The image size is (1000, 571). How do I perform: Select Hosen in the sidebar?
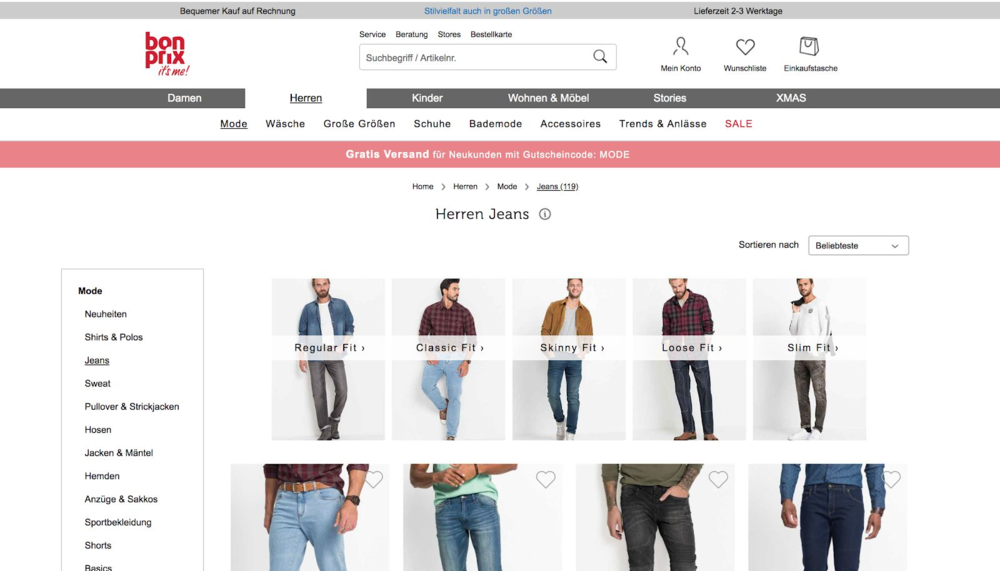[x=98, y=430]
